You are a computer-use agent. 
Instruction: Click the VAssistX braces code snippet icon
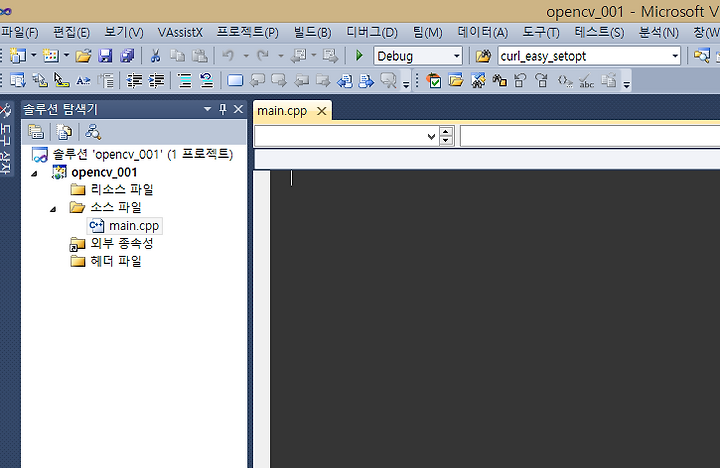[565, 81]
